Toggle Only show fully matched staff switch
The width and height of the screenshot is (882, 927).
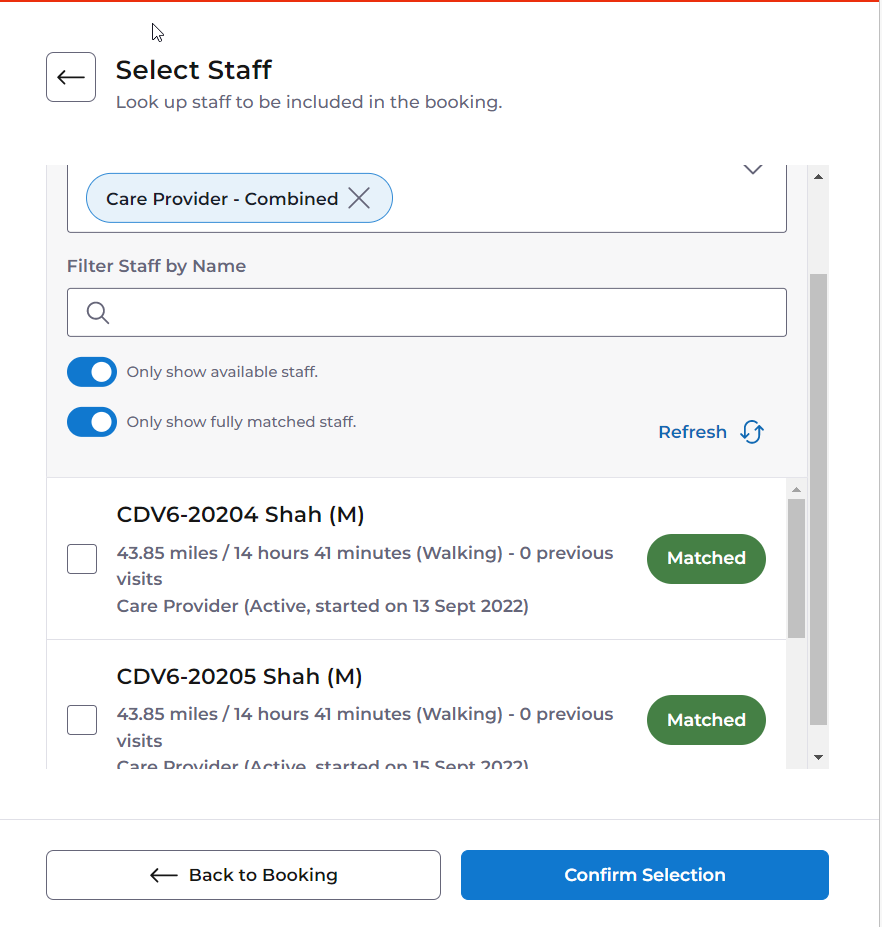point(92,422)
